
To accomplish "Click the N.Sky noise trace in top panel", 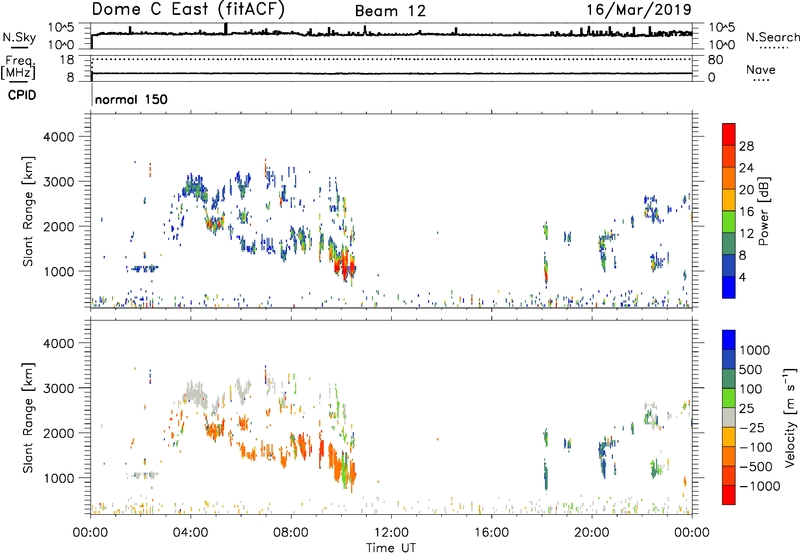I will [x=391, y=34].
